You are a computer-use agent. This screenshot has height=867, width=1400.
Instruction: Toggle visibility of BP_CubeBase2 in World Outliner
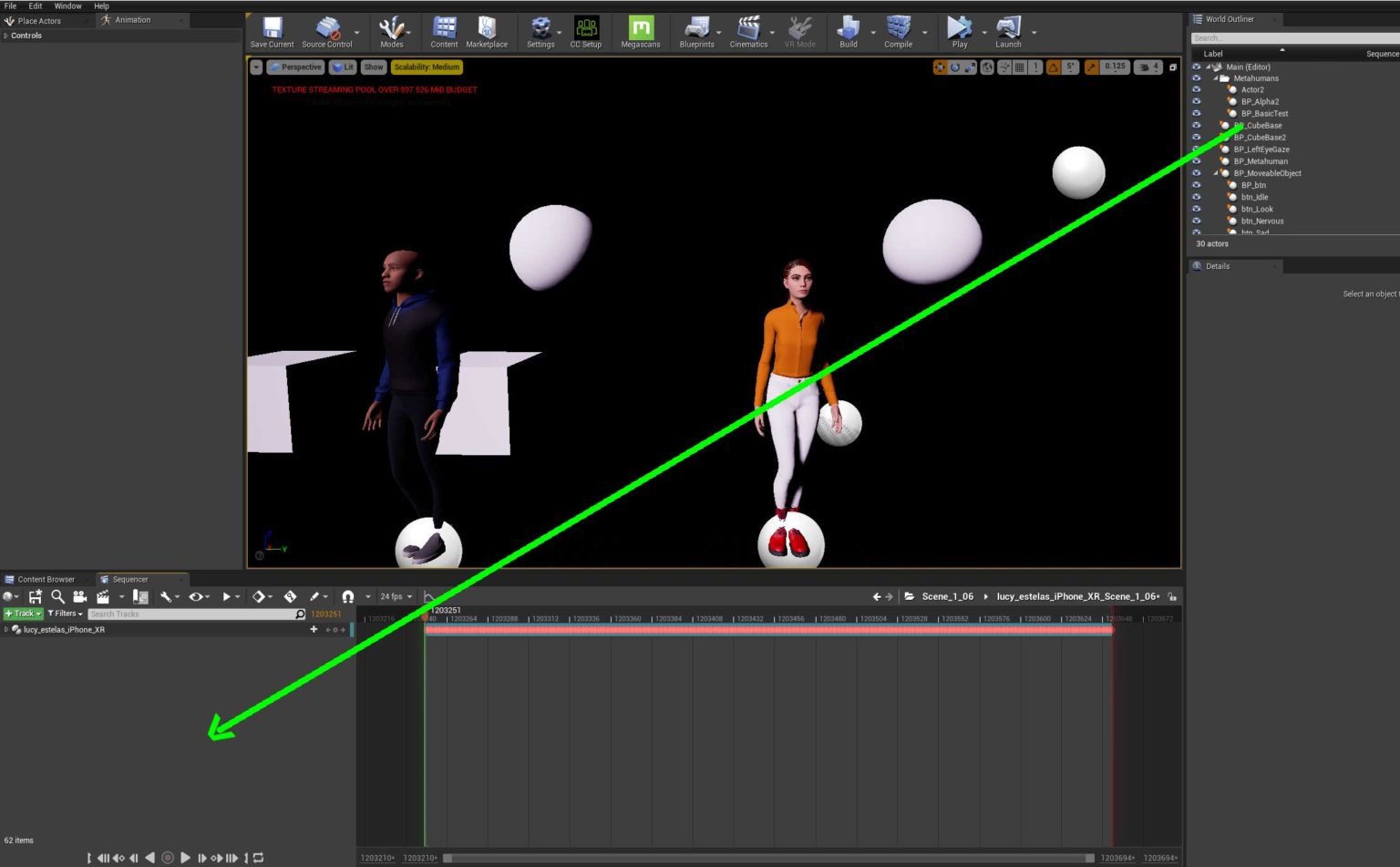pos(1197,137)
